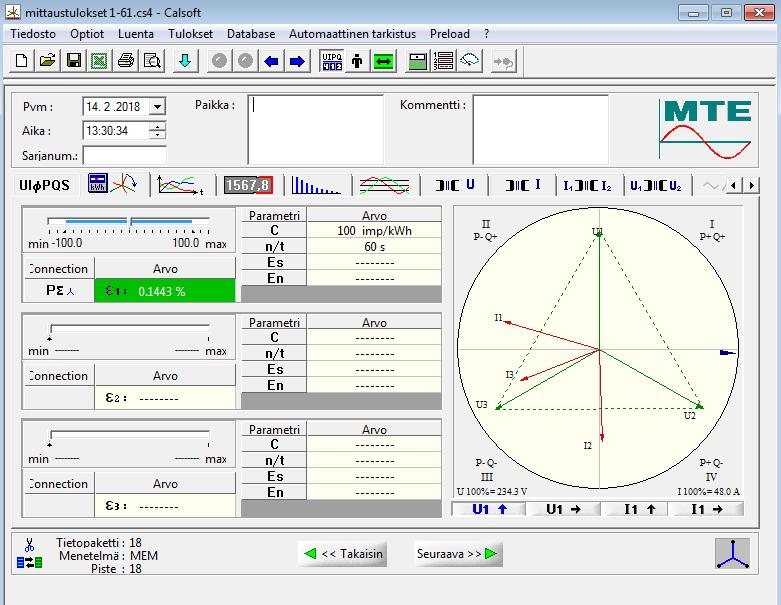Expand the Pvm date dropdown

[157, 106]
